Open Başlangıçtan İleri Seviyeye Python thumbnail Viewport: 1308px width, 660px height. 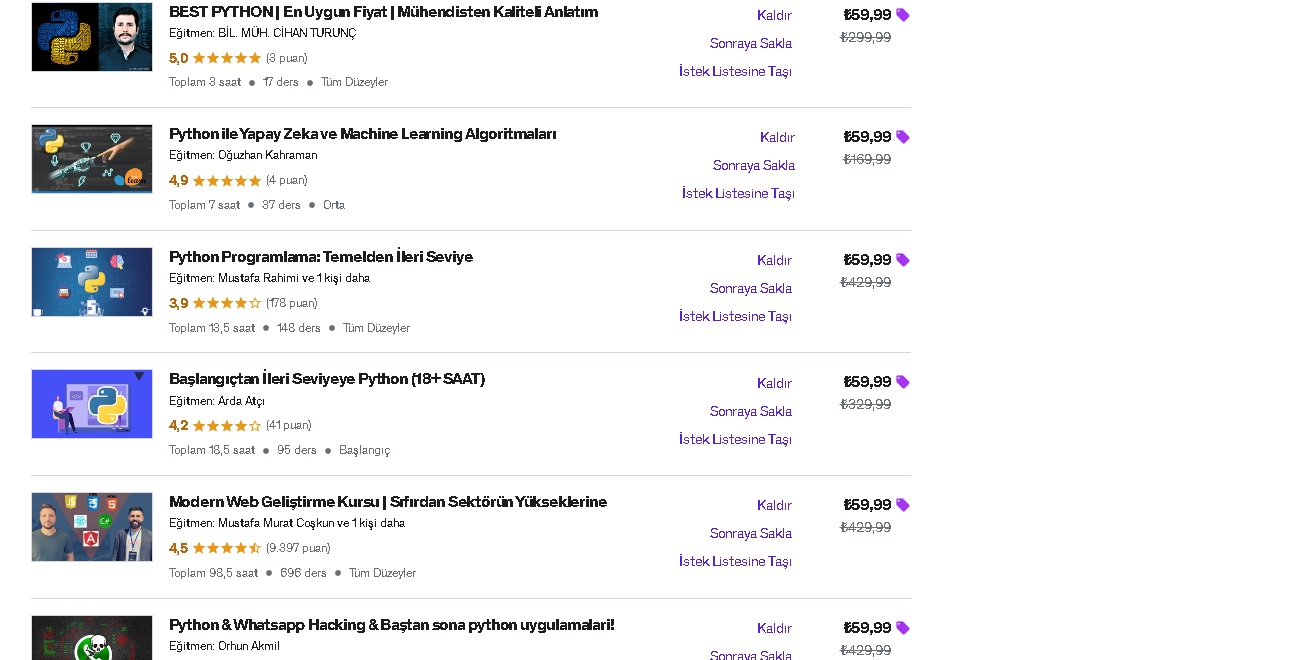pos(92,404)
